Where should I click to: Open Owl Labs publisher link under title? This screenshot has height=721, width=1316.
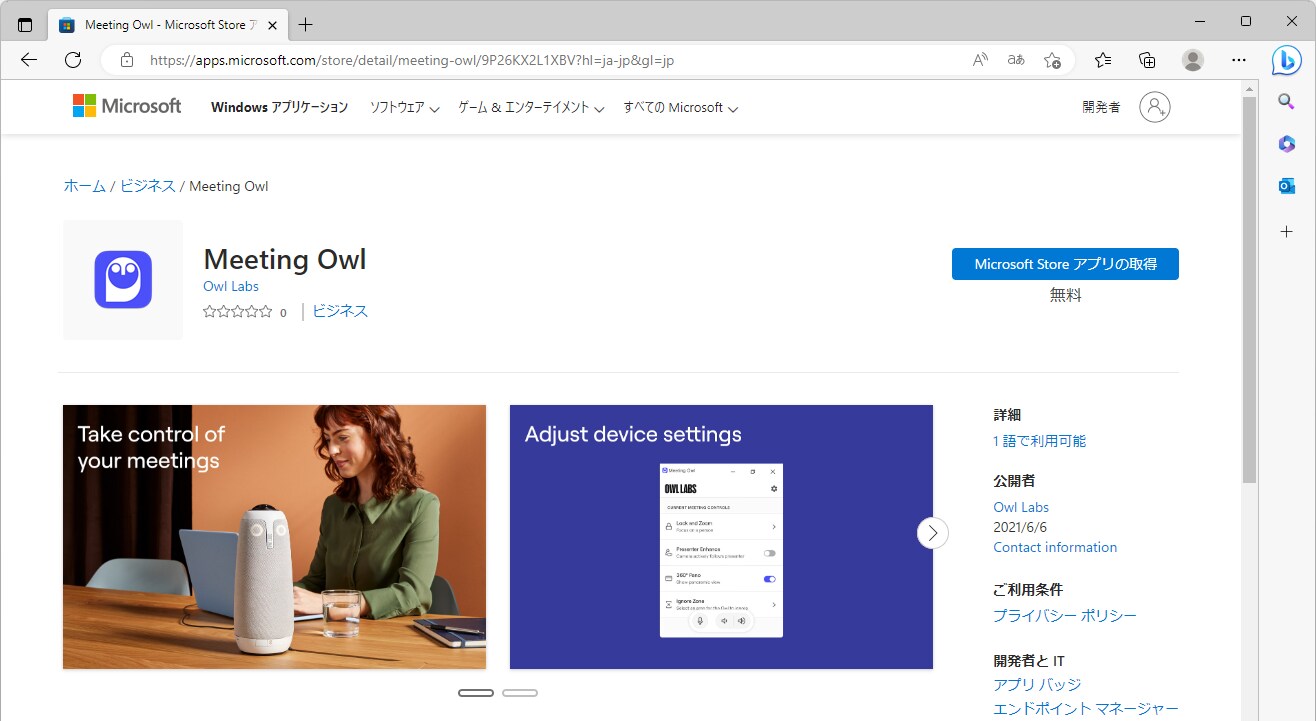pos(231,286)
